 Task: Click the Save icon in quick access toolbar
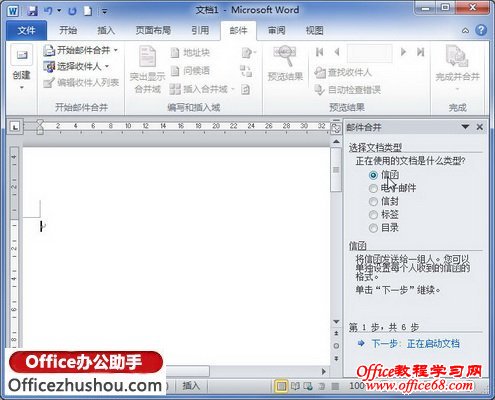click(32, 11)
